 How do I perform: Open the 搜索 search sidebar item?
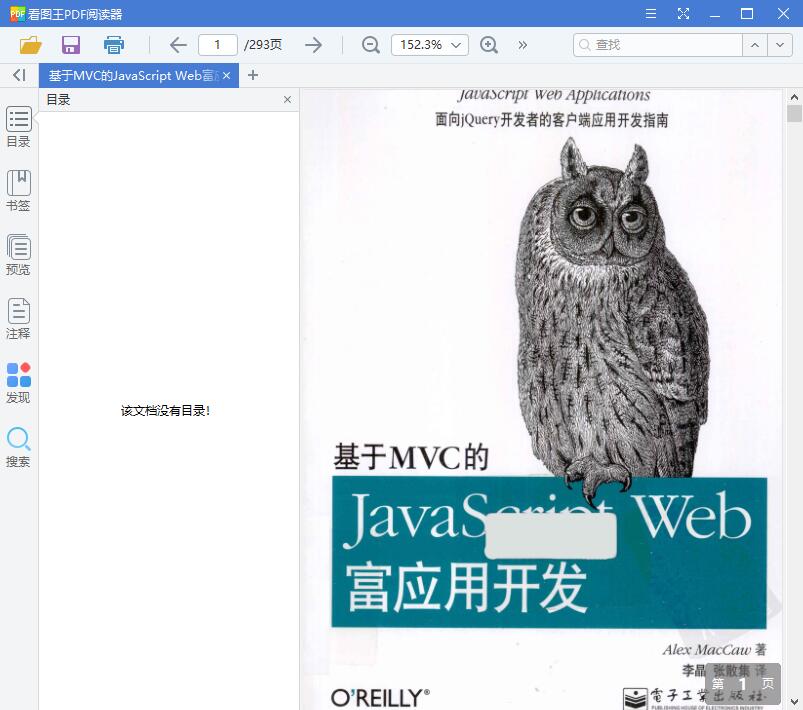tap(18, 447)
